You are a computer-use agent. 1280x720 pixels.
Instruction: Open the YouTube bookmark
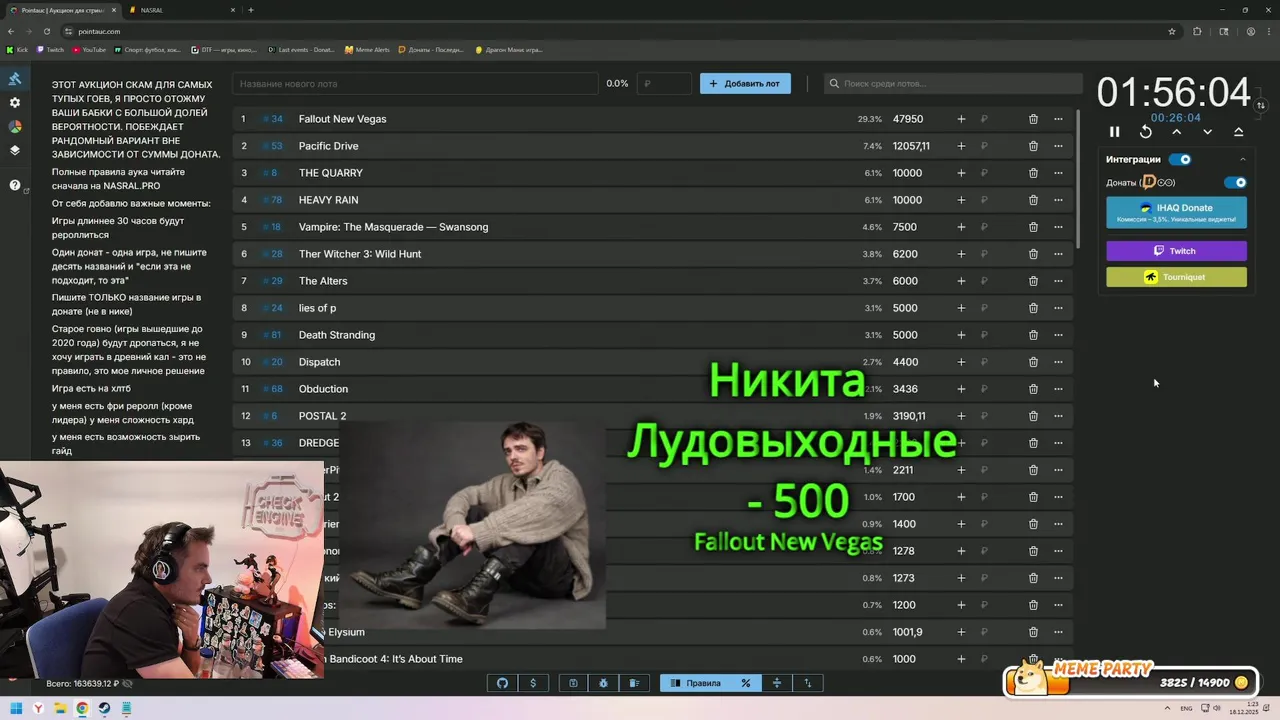coord(89,49)
